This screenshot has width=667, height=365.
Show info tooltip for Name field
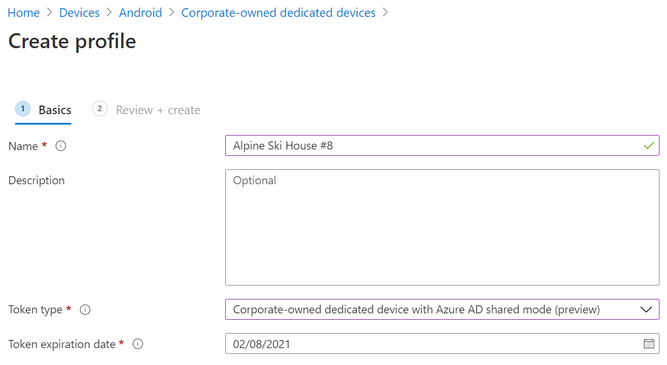(61, 146)
